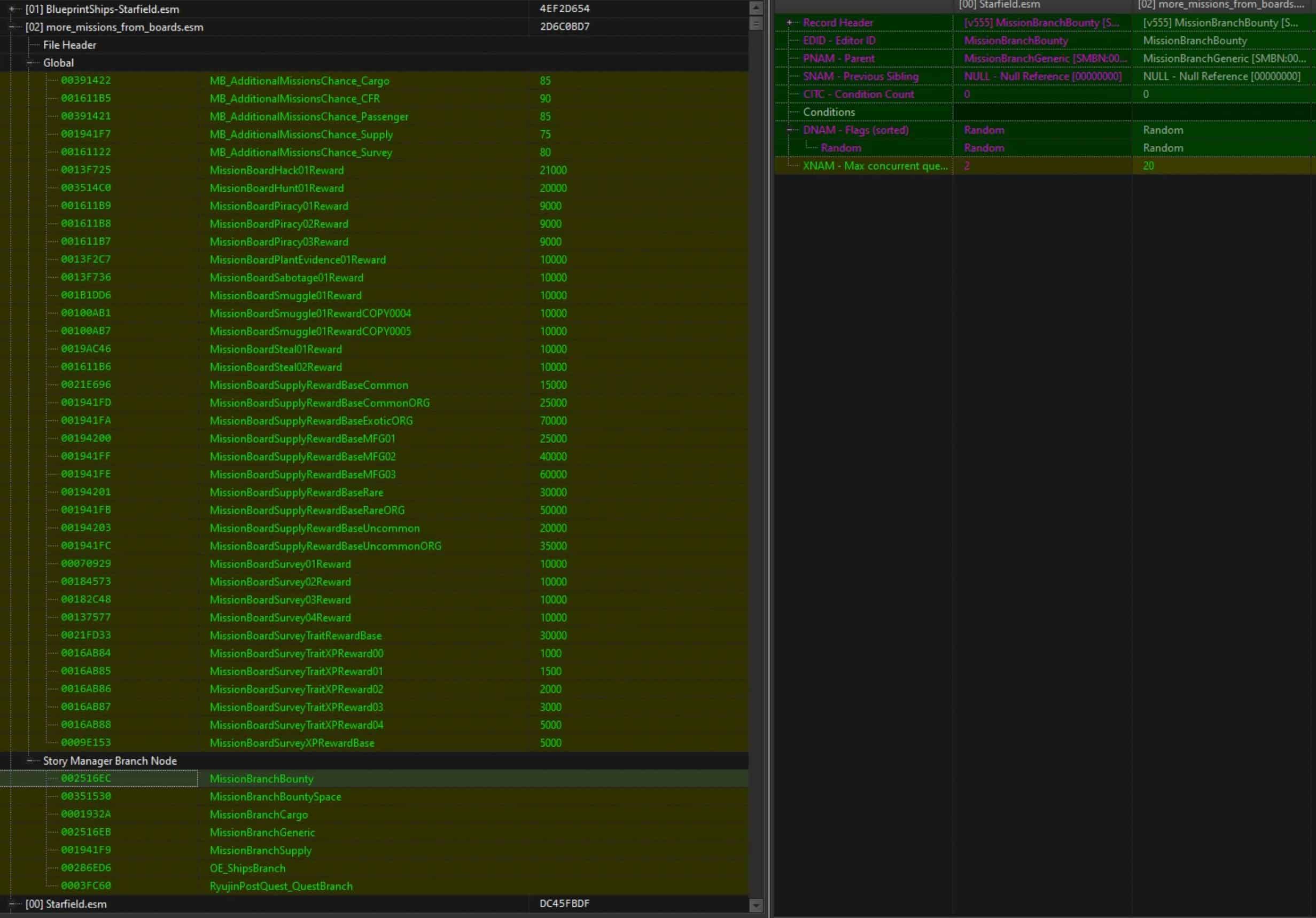Select MB_AdditionalMissionsChance_Cargo record

point(299,81)
